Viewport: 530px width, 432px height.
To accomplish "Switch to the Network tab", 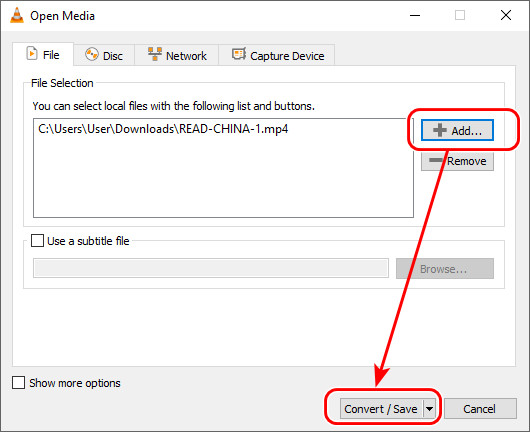I will pyautogui.click(x=177, y=55).
